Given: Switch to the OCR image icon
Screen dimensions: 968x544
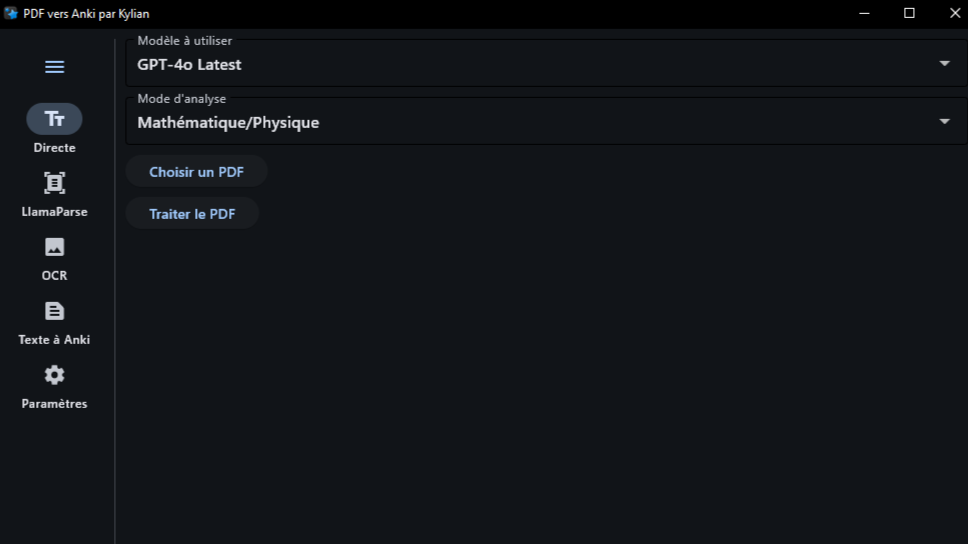Looking at the screenshot, I should 54,247.
